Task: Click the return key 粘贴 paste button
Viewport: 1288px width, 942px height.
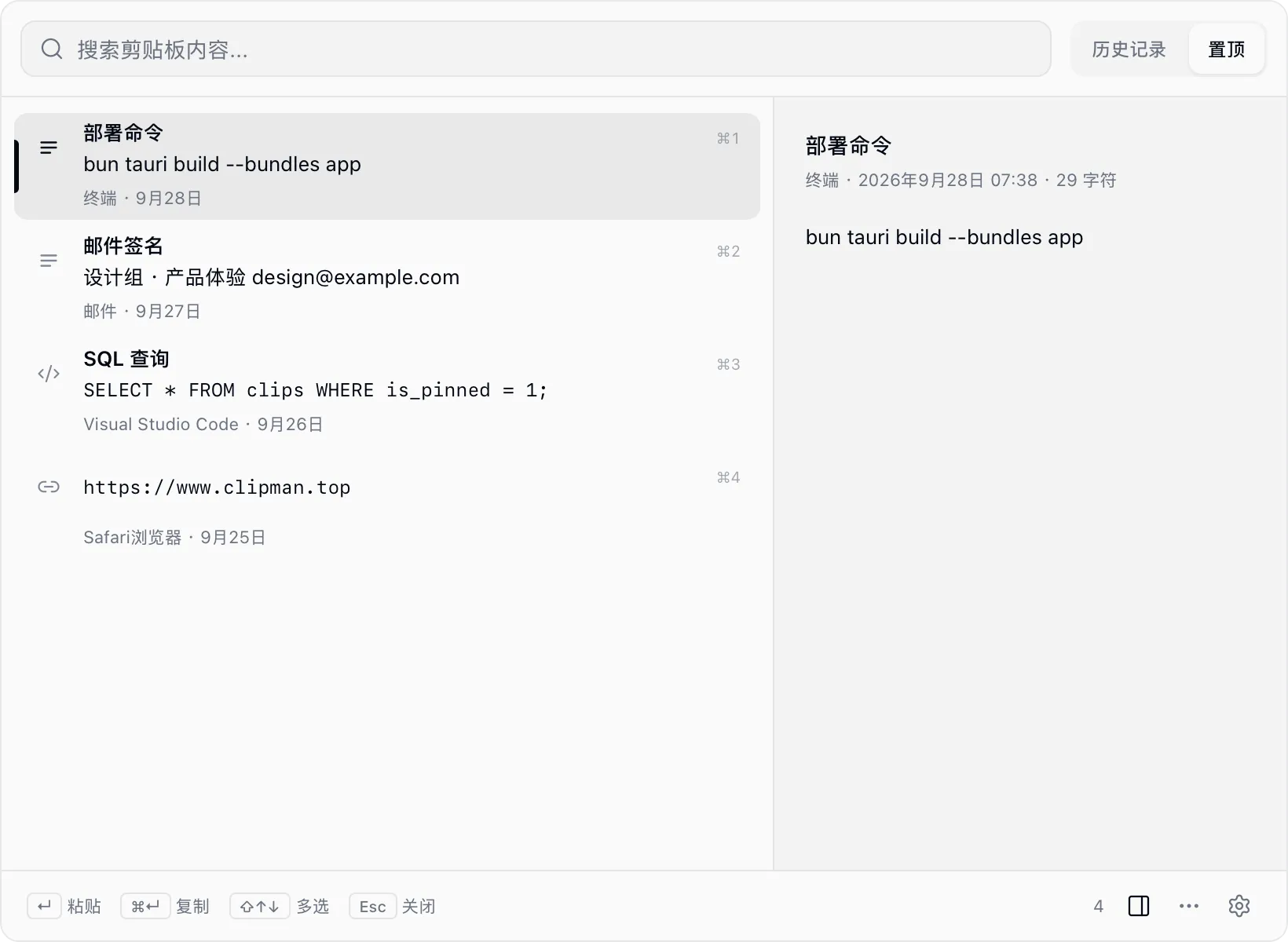Action: click(x=64, y=906)
